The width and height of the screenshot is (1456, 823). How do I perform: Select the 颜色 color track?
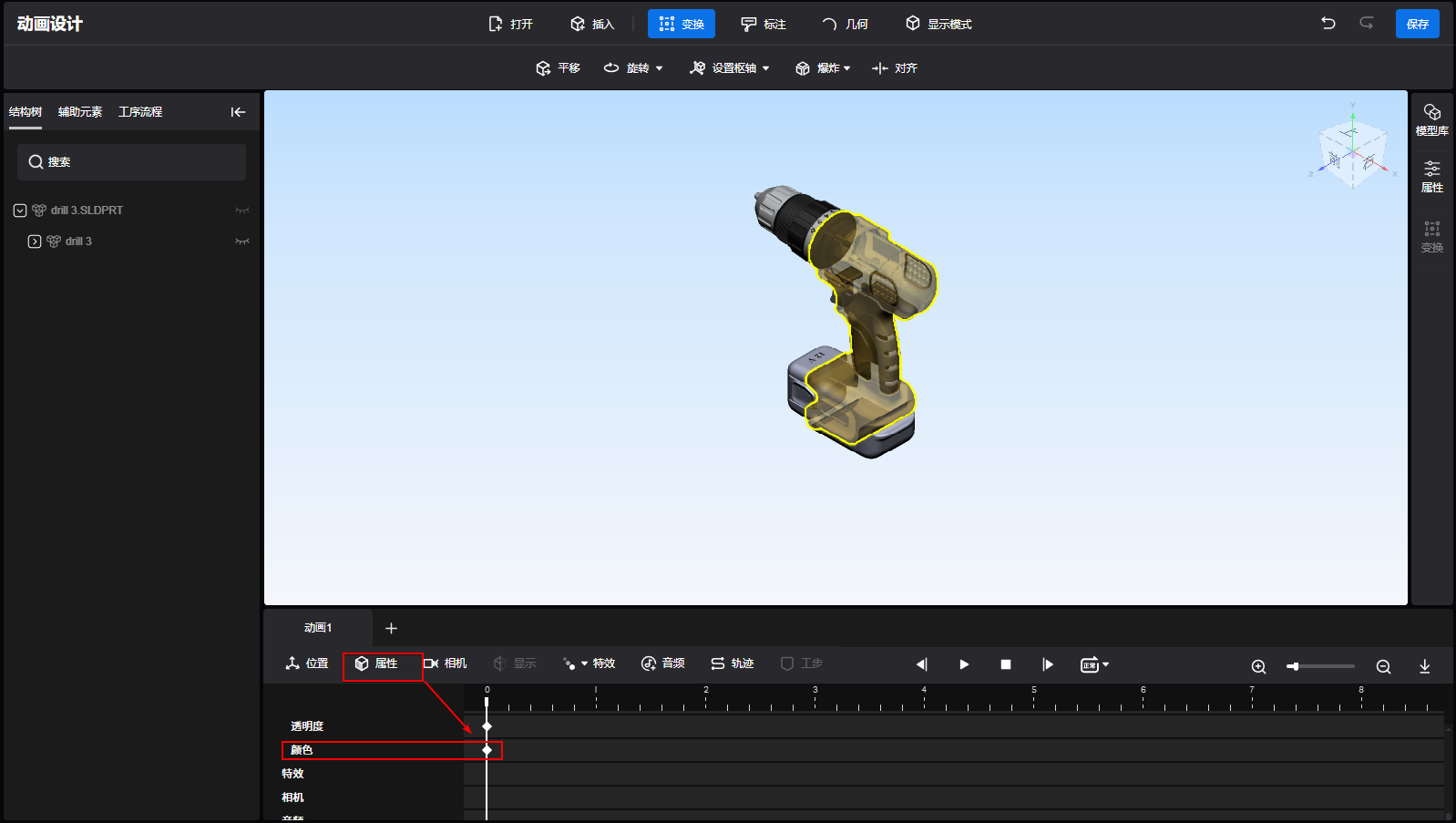coord(302,750)
